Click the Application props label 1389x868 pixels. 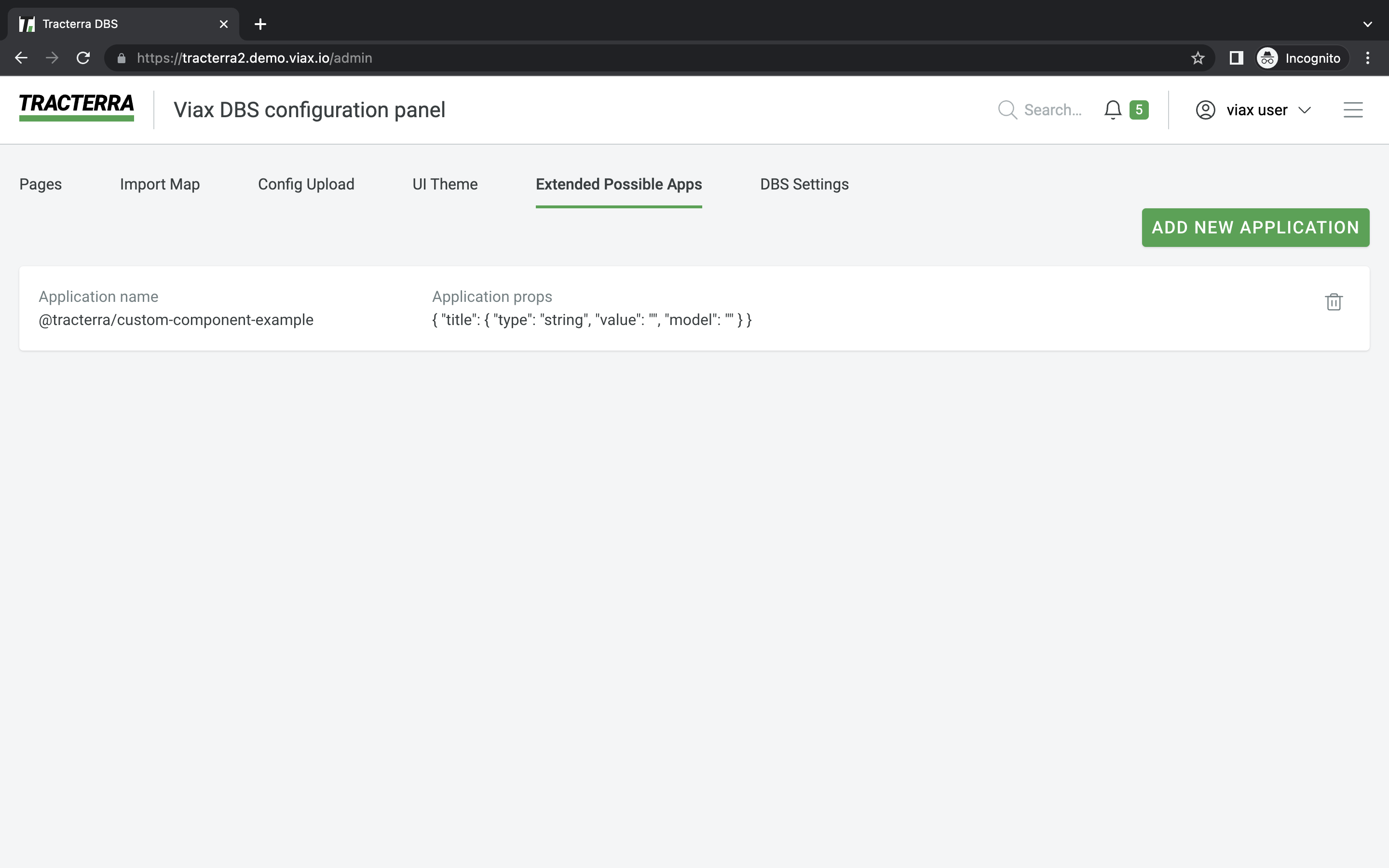(x=492, y=297)
